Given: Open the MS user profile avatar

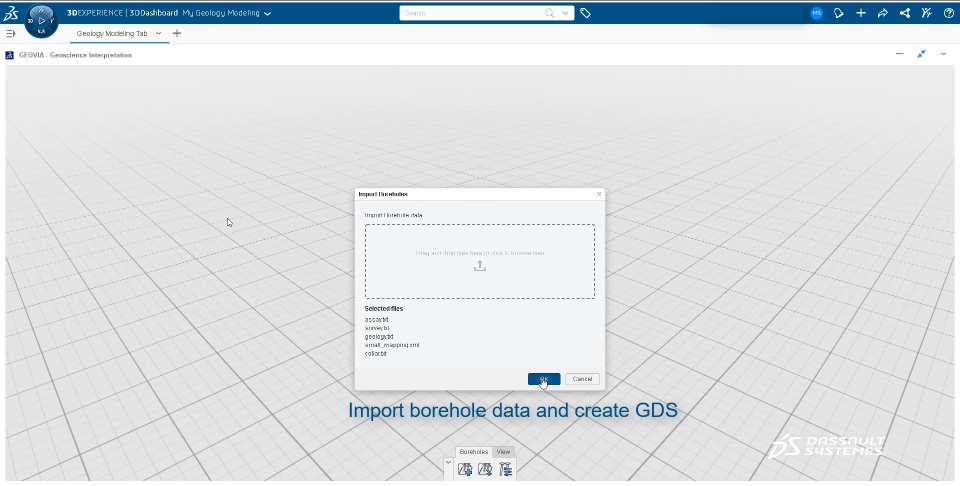Looking at the screenshot, I should coord(816,13).
